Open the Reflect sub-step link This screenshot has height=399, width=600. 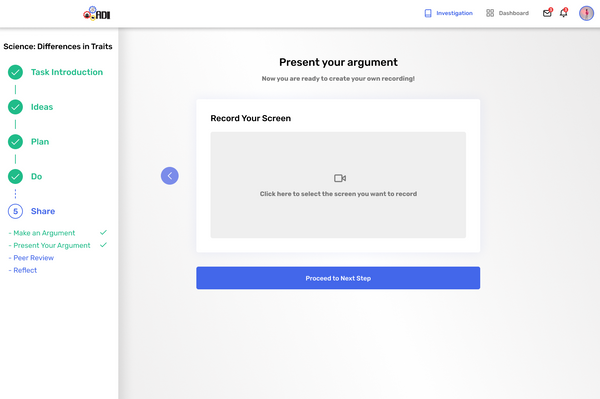pos(25,270)
